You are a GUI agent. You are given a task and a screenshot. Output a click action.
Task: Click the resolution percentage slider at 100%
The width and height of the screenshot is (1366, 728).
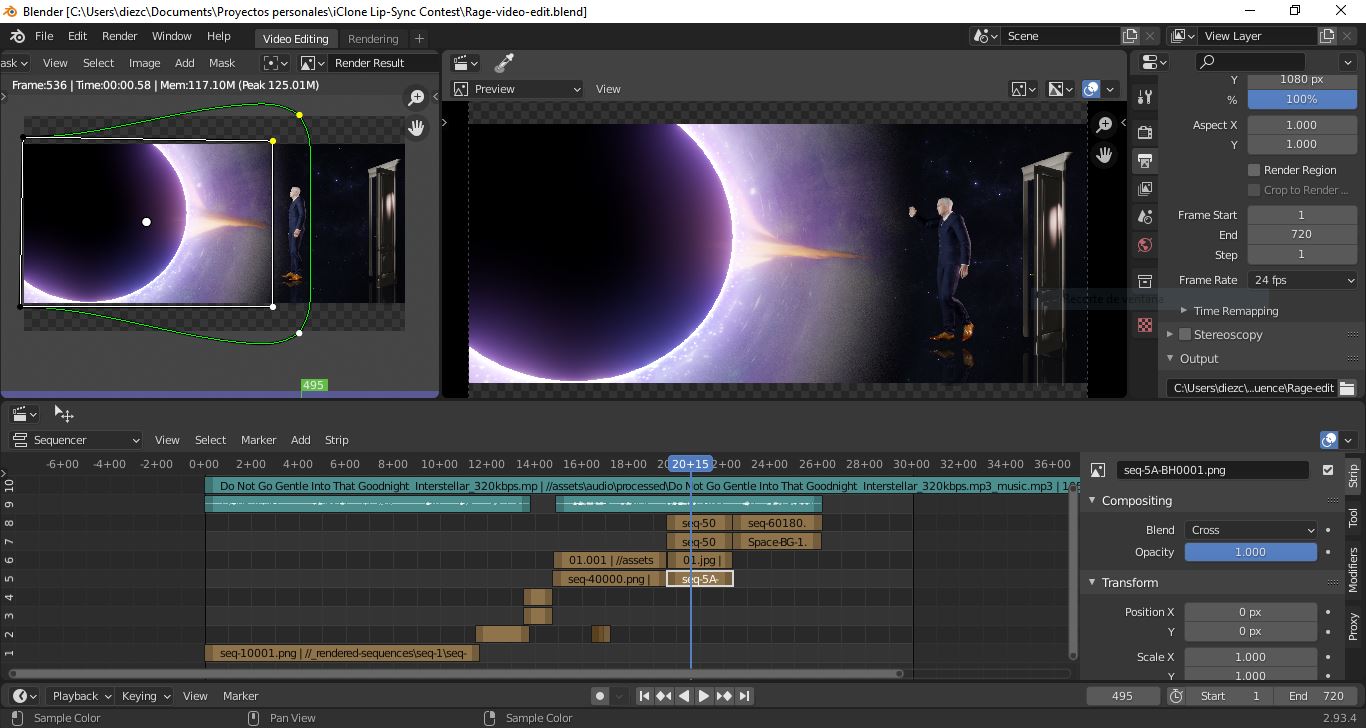1302,100
